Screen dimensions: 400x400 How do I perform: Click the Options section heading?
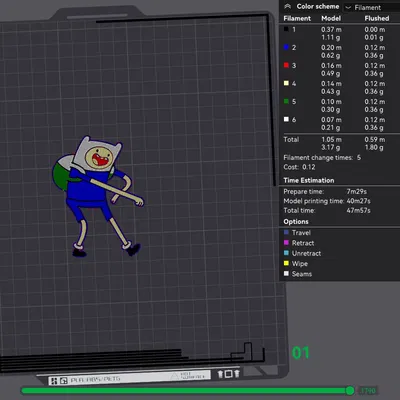296,222
